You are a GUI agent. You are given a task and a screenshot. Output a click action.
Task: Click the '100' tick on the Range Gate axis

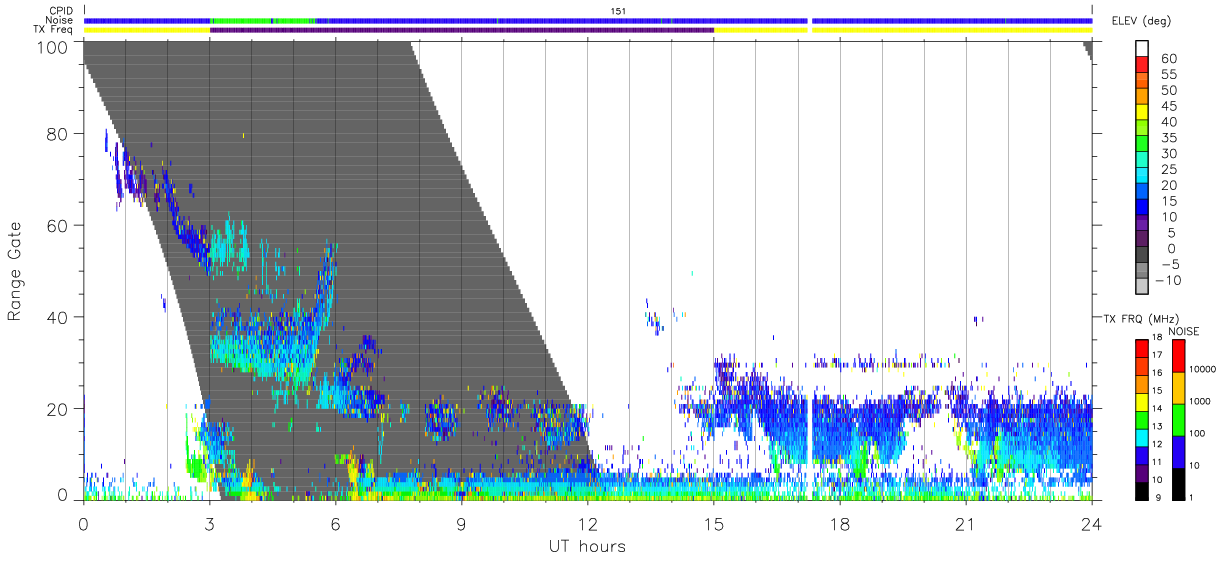(52, 47)
